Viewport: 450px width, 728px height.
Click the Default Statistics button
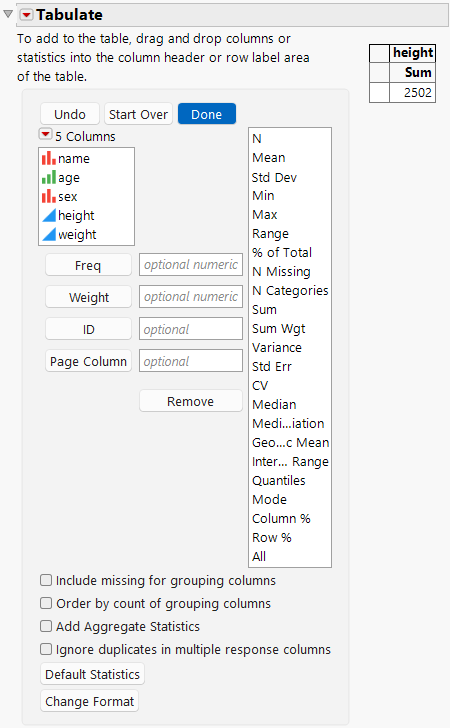(x=92, y=674)
